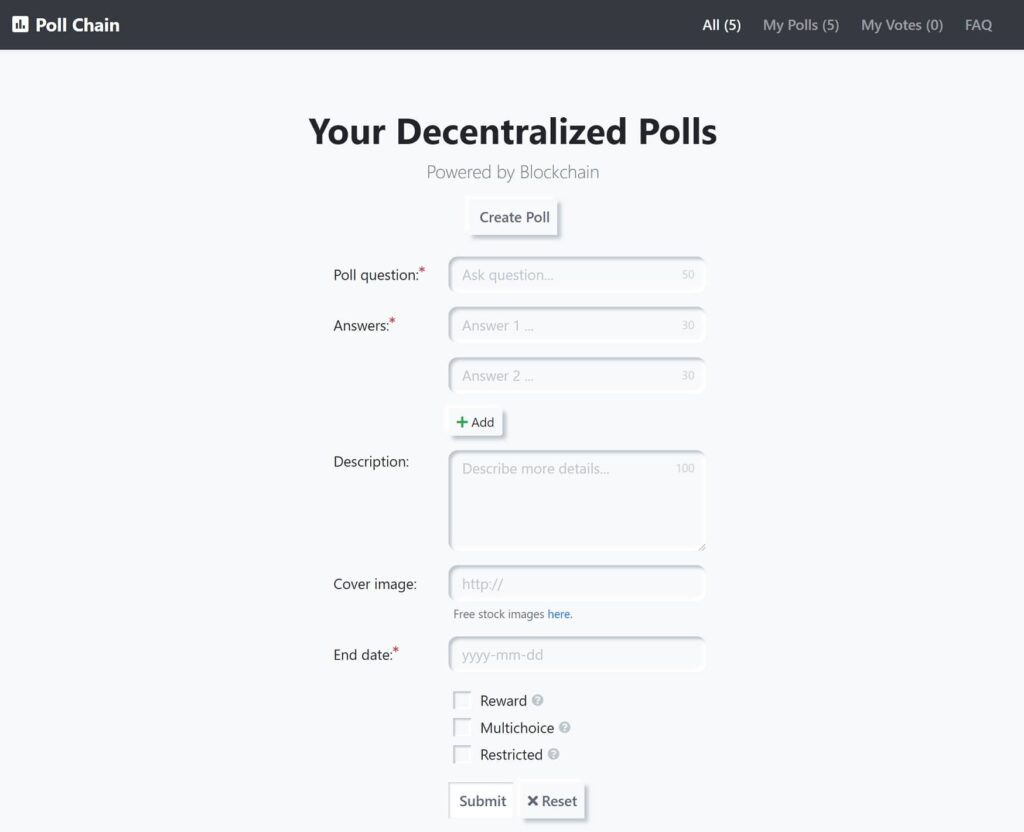Click the green plus Add icon
The width and height of the screenshot is (1024, 832).
(x=462, y=422)
